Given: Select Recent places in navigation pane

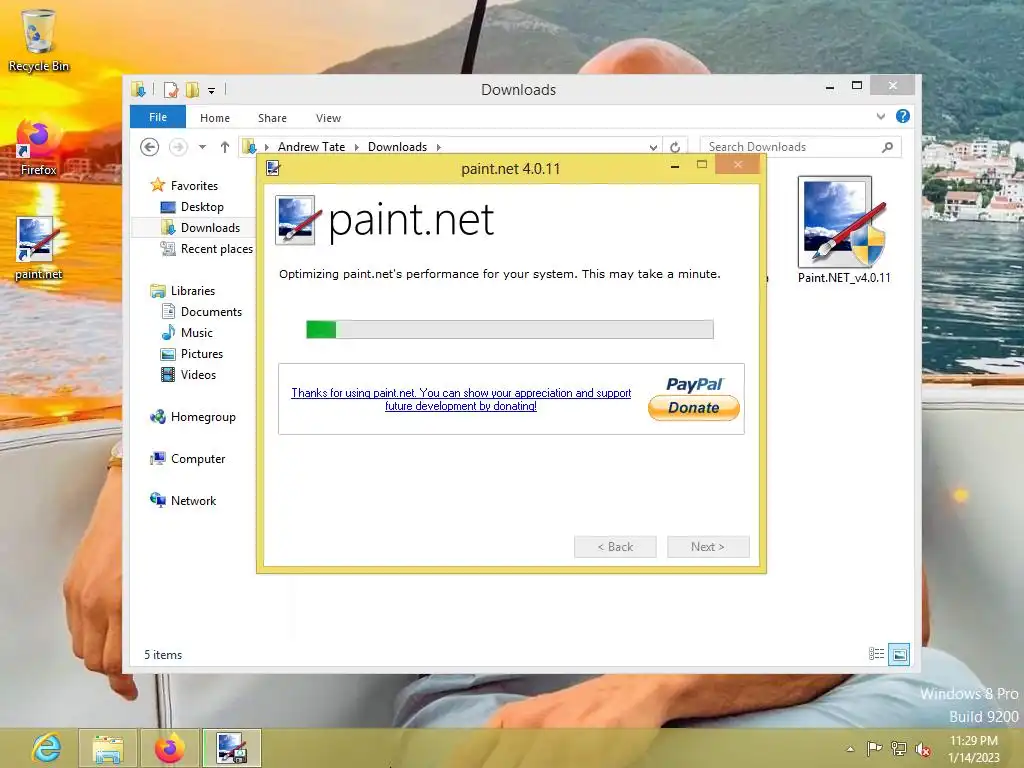Looking at the screenshot, I should click(x=206, y=249).
